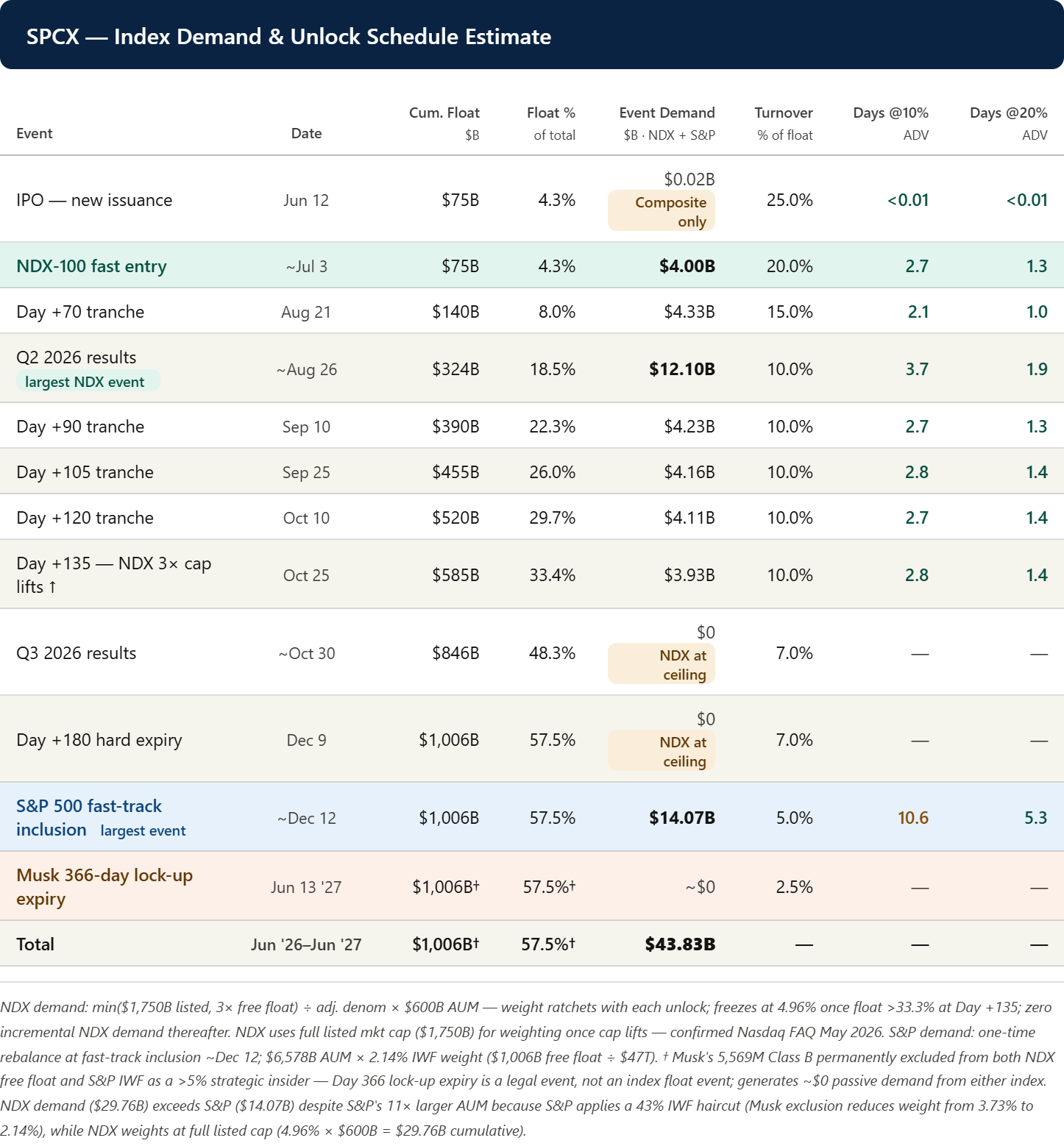1064x1146 pixels.
Task: Select the '$3.93B' event demand cell
Action: (689, 575)
